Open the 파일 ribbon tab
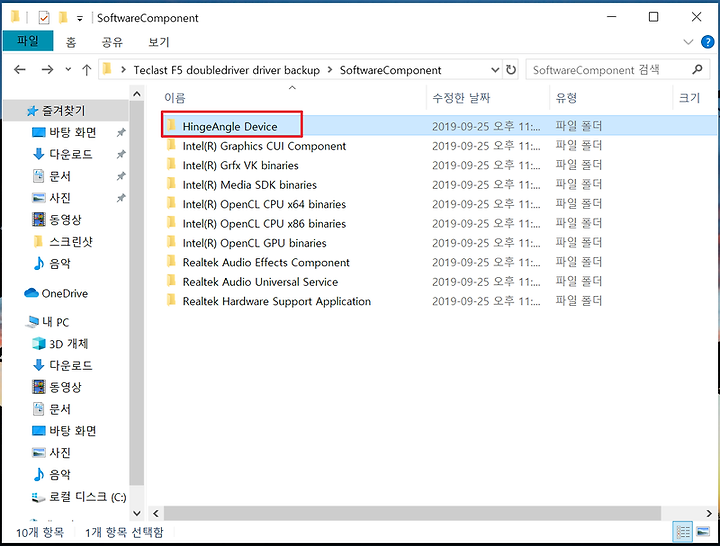Screen dimensions: 720x546 click(28, 41)
